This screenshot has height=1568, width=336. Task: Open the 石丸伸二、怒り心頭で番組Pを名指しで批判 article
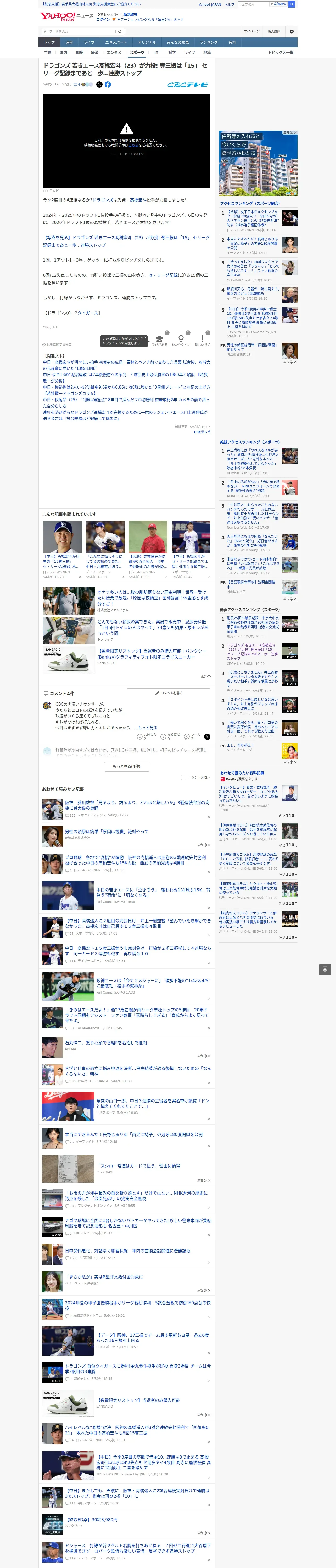105,1043
